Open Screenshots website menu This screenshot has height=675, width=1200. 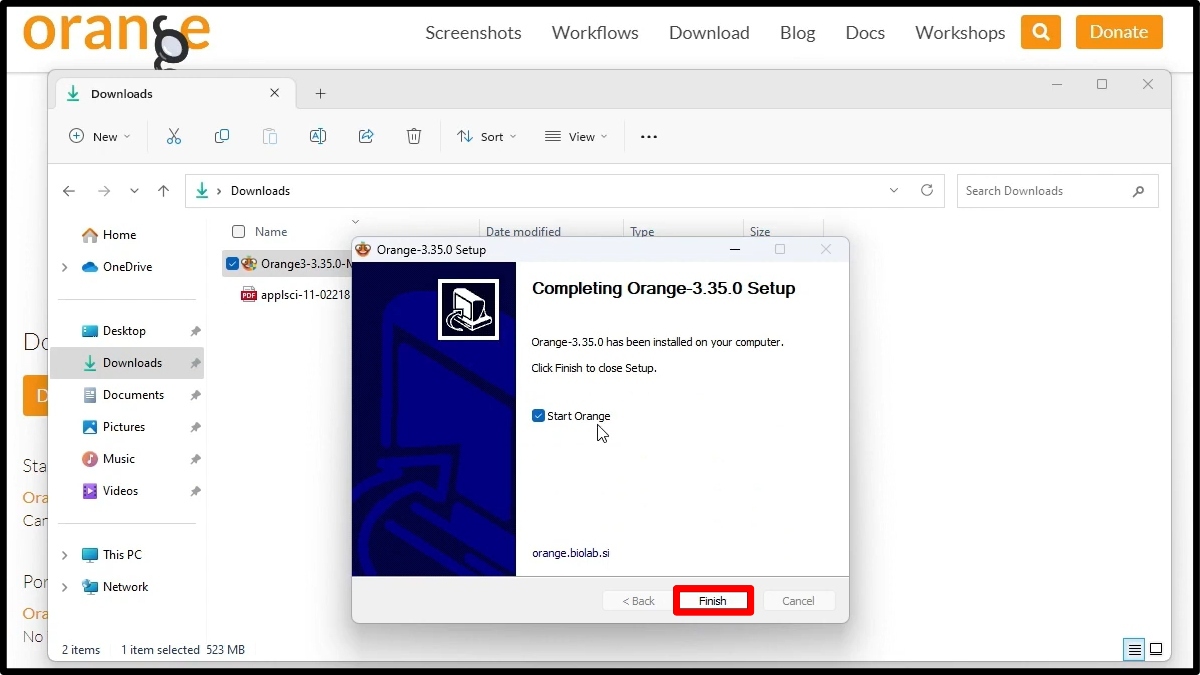[473, 32]
